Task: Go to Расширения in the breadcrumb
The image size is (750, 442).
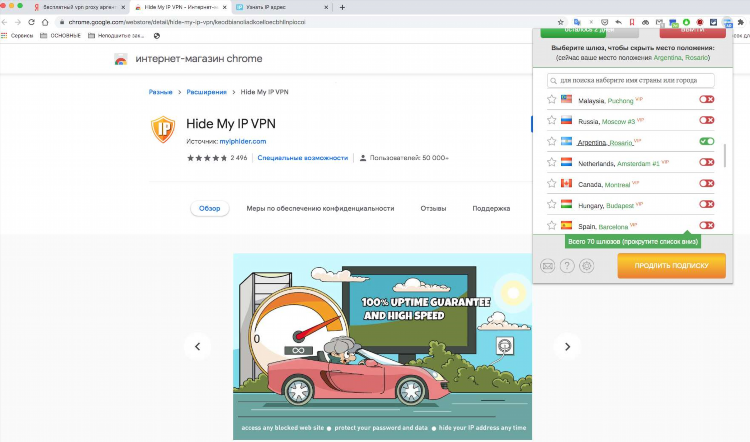Action: coord(207,92)
